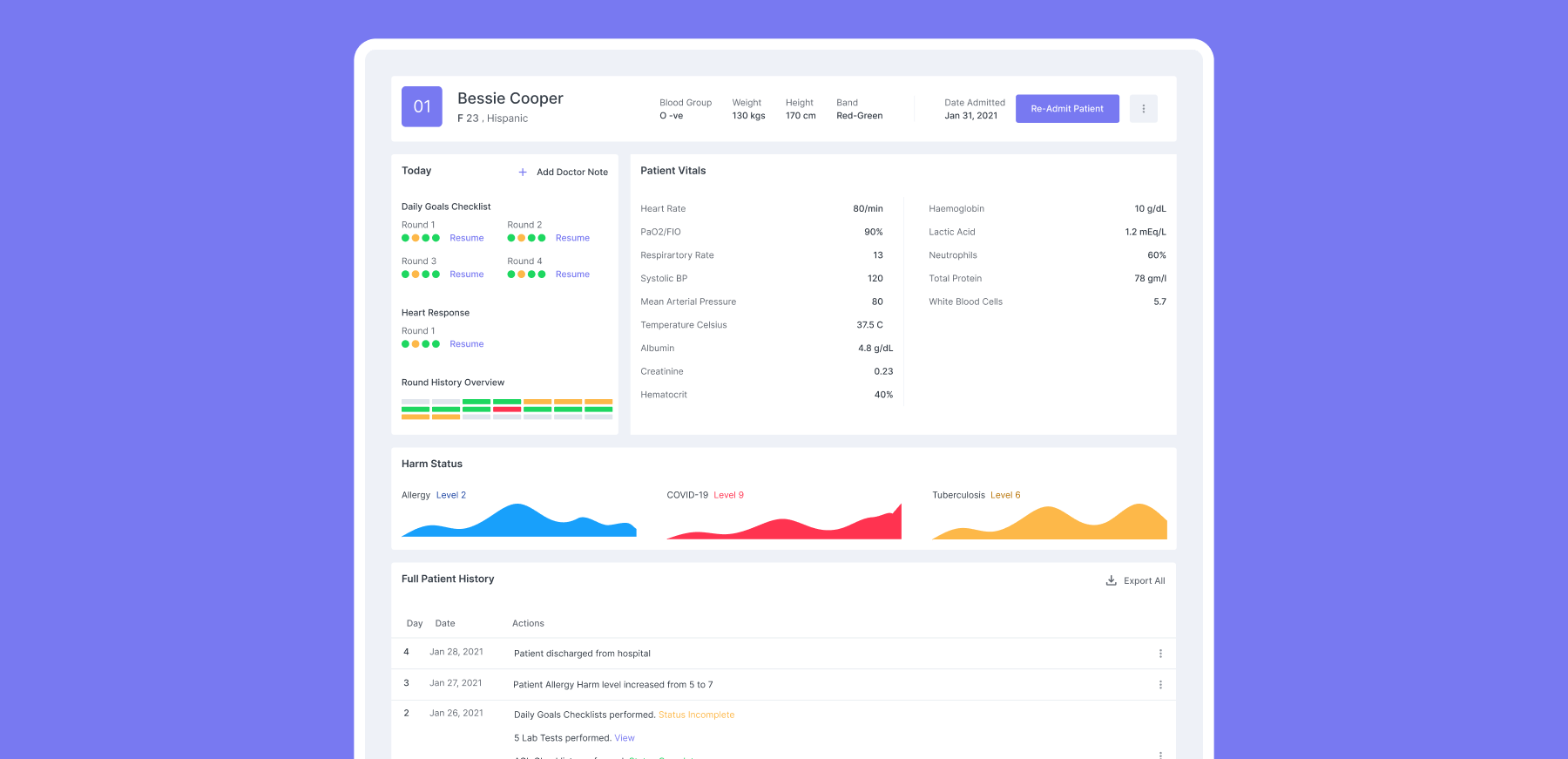
Task: Click Add Doctor Note link
Action: [x=572, y=173]
